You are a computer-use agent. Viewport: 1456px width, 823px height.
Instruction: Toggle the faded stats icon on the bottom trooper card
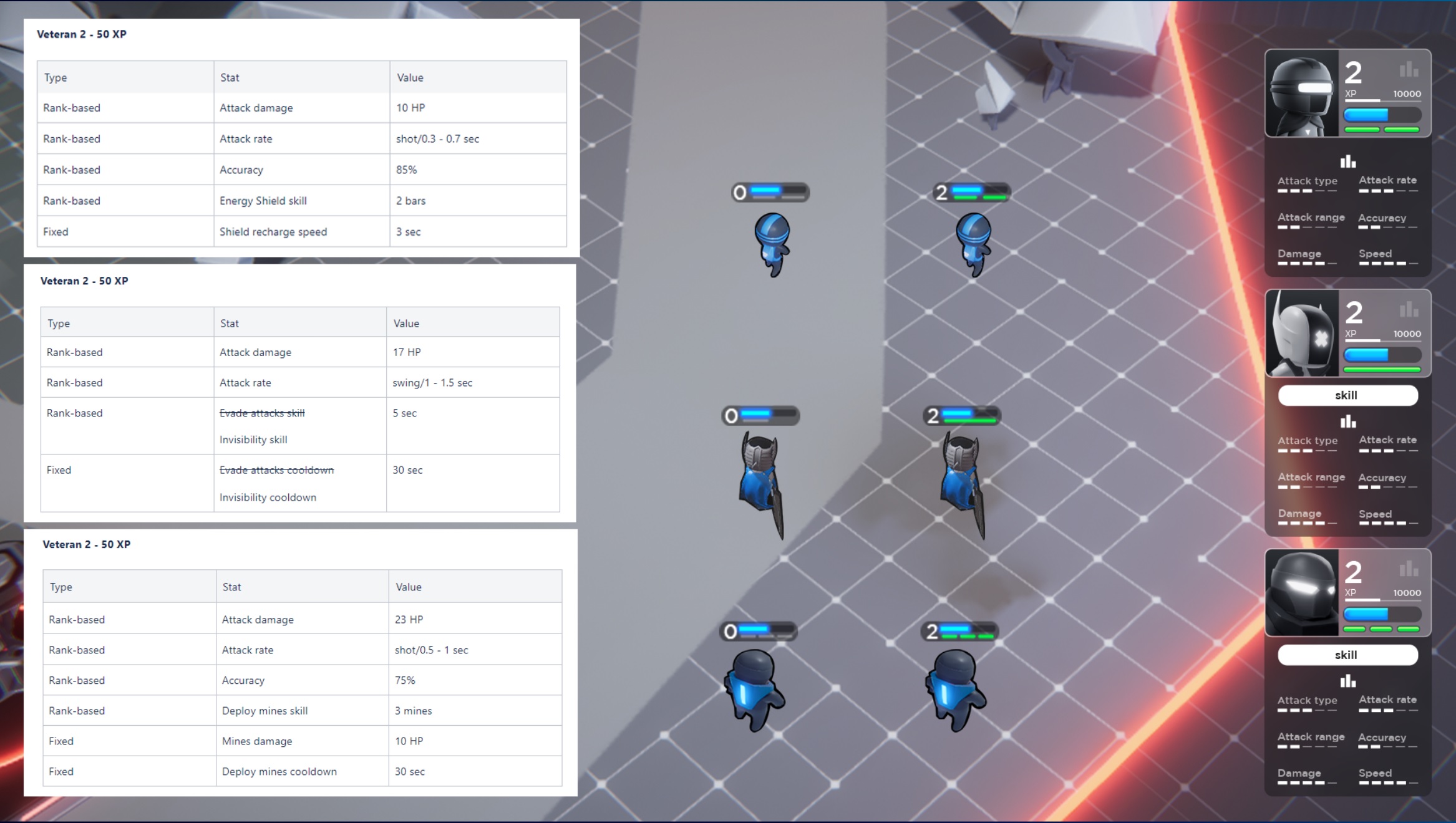coord(1408,569)
